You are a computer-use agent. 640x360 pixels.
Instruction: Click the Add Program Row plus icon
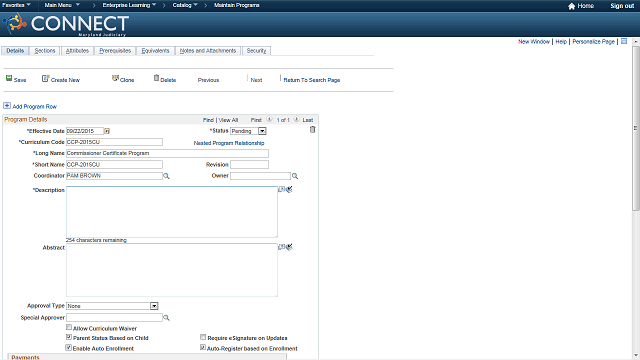(7, 106)
